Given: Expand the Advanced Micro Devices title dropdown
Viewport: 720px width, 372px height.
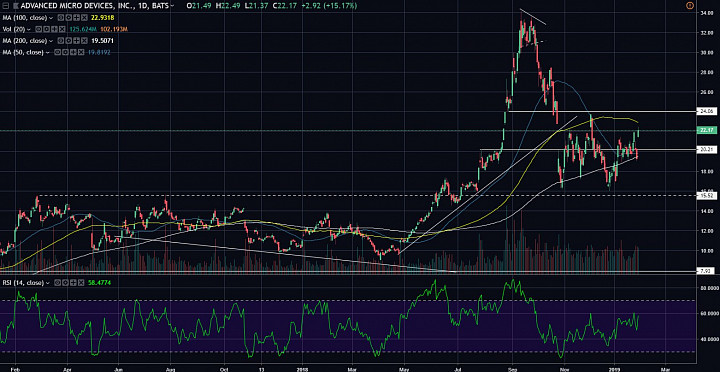Looking at the screenshot, I should pyautogui.click(x=172, y=6).
